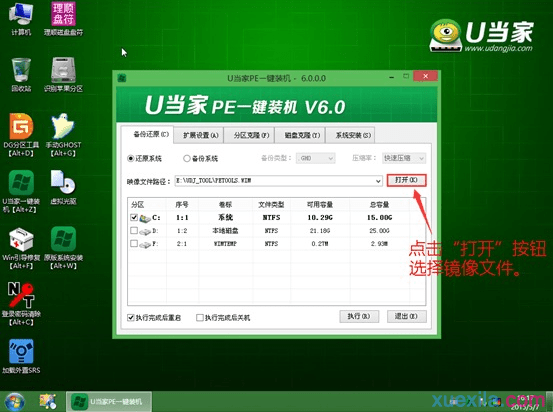Enable 执行完成后关机 checkbox
Viewport: 553px width, 412px height.
tap(200, 317)
